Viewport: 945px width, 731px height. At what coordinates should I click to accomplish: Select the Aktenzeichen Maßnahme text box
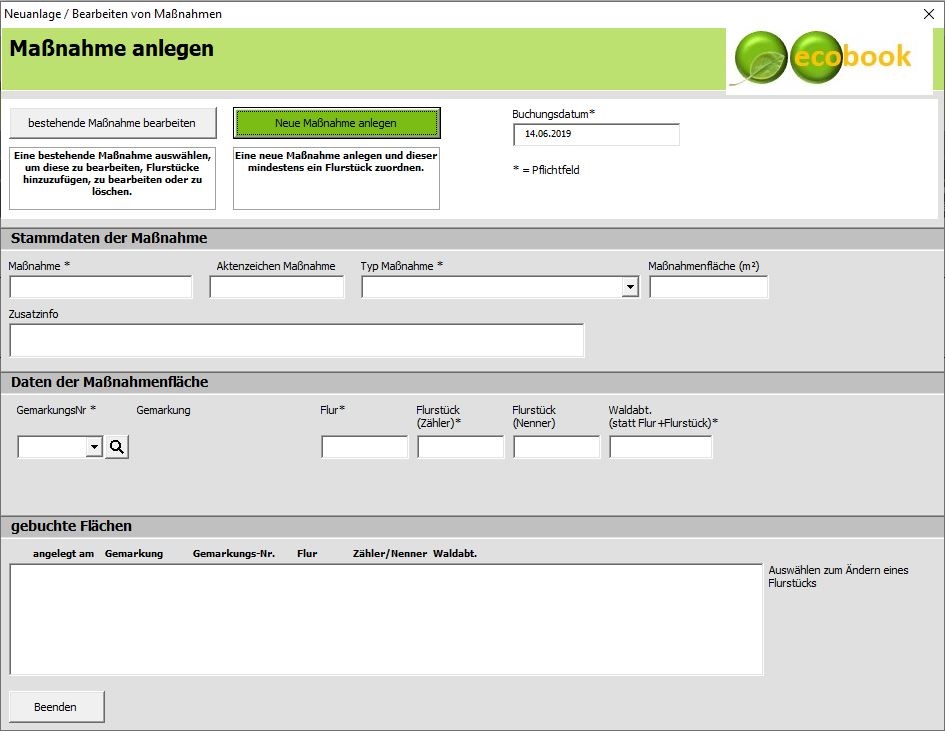click(277, 288)
